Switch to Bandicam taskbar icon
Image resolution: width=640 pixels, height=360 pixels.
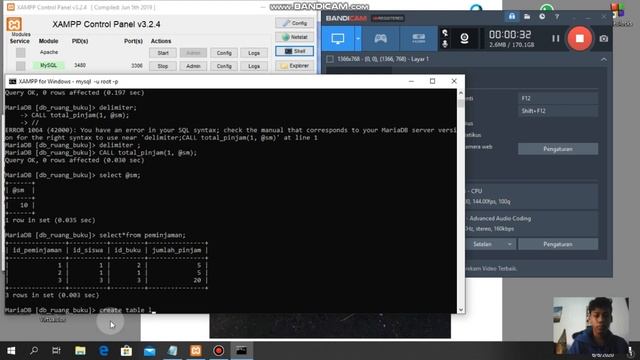[218, 351]
